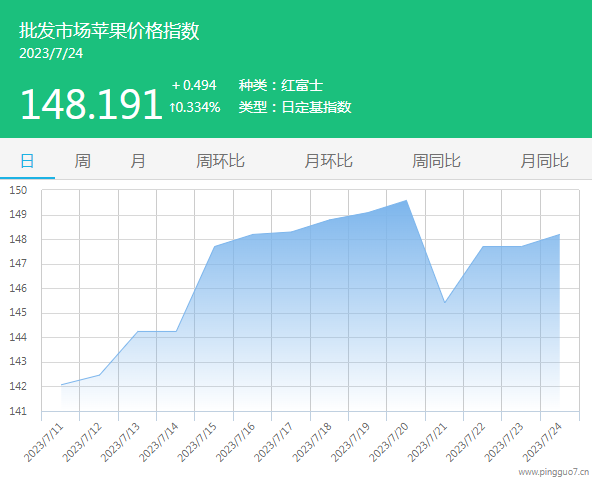The height and width of the screenshot is (484, 592).
Task: Click the up arrow beside 0.334%
Action: pyautogui.click(x=172, y=108)
